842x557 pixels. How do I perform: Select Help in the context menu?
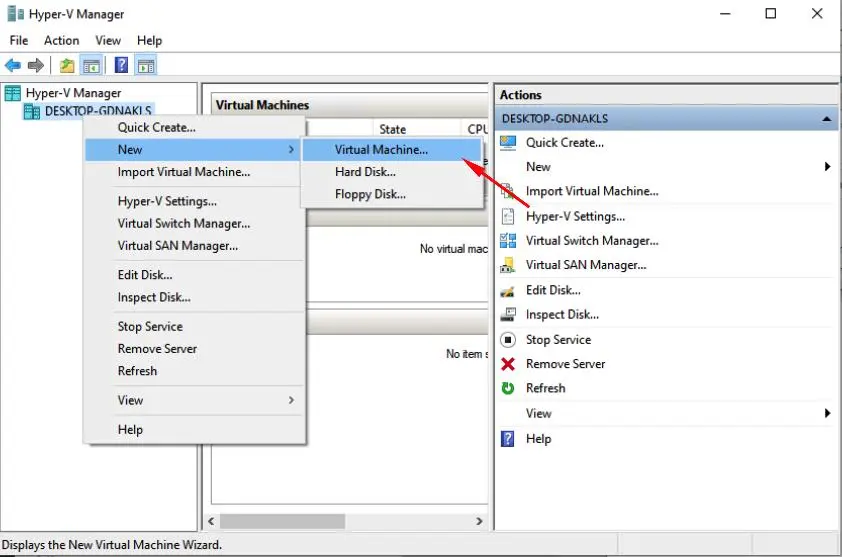[x=194, y=430]
